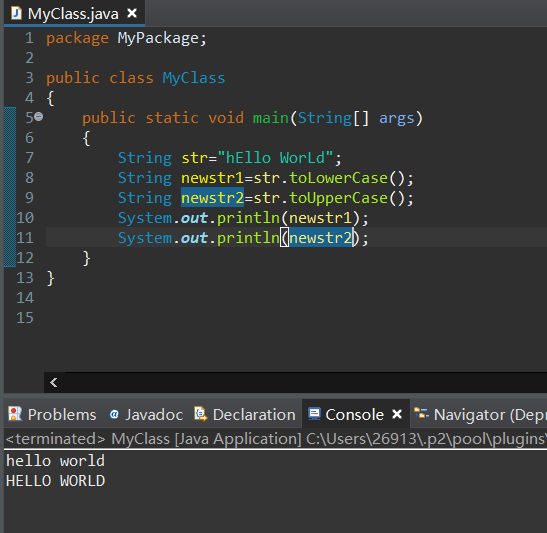Click the Declaration view icon
547x533 pixels.
coord(200,414)
